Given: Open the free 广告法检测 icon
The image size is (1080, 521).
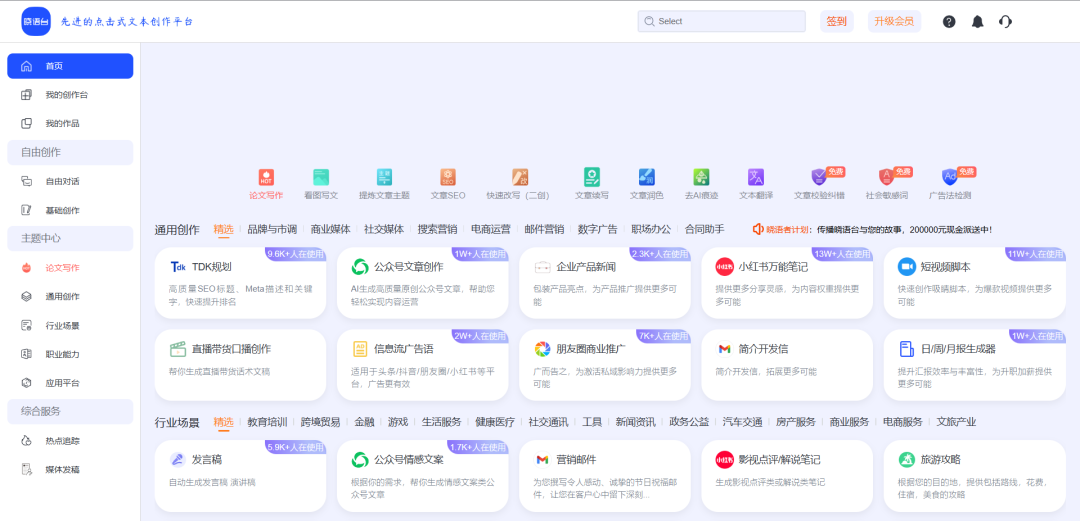Looking at the screenshot, I should pos(950,177).
